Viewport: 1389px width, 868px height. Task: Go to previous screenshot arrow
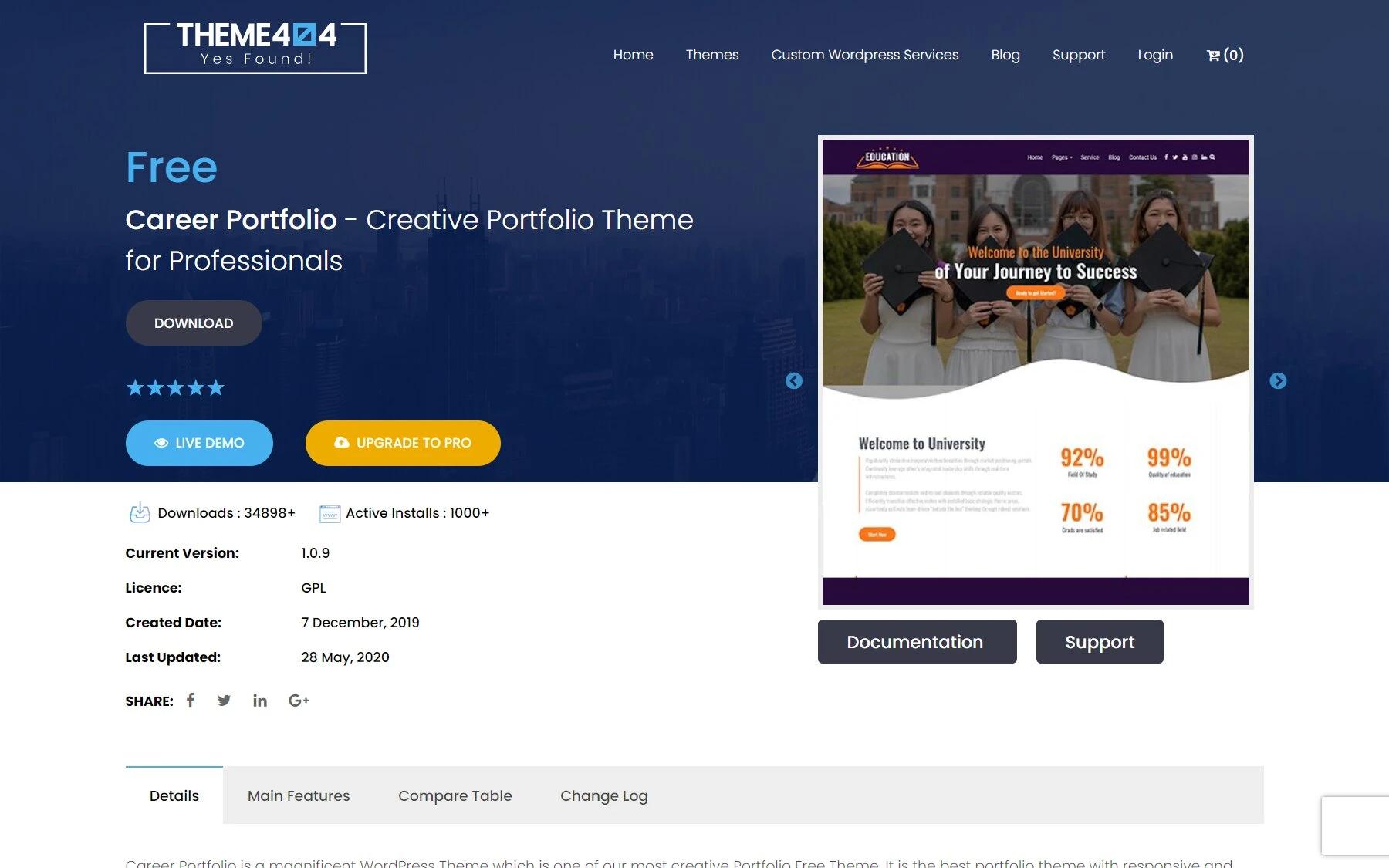pyautogui.click(x=794, y=381)
